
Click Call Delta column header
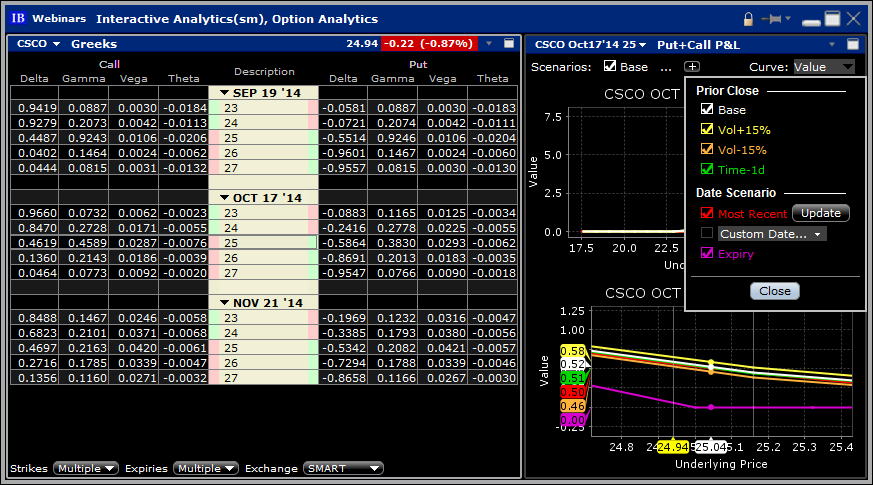35,79
